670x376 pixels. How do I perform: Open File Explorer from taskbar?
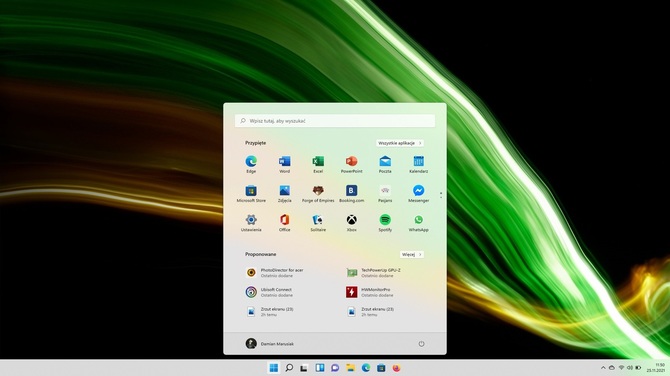(x=350, y=368)
